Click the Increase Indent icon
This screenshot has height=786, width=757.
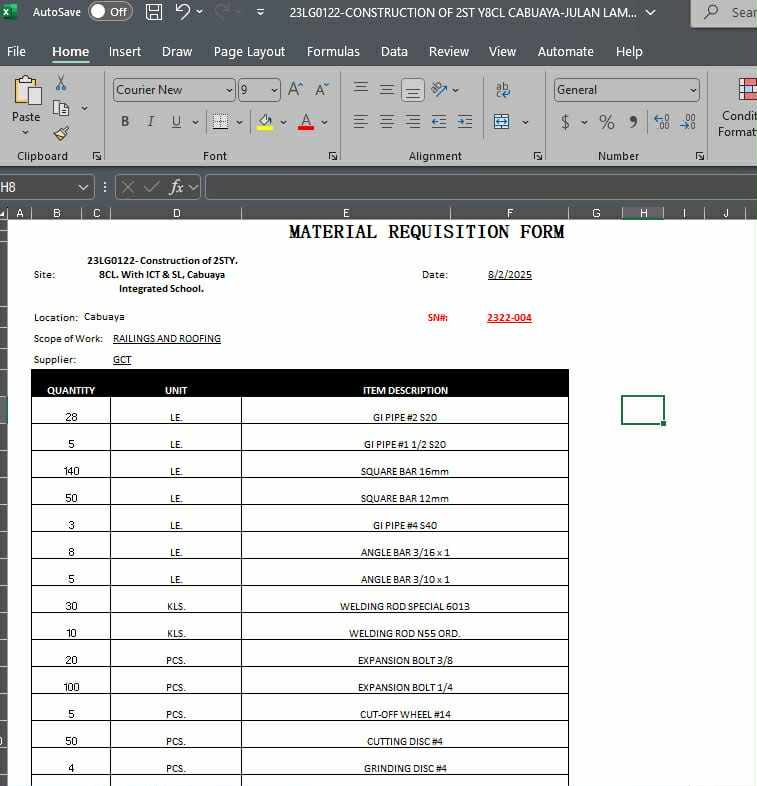coord(465,122)
